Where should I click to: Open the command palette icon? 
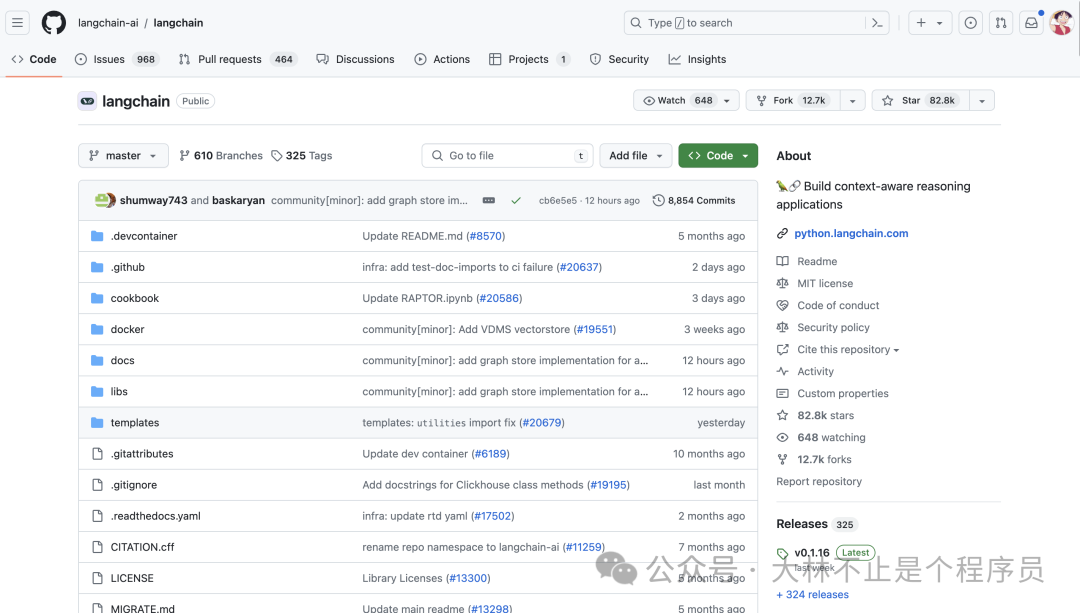pyautogui.click(x=877, y=23)
